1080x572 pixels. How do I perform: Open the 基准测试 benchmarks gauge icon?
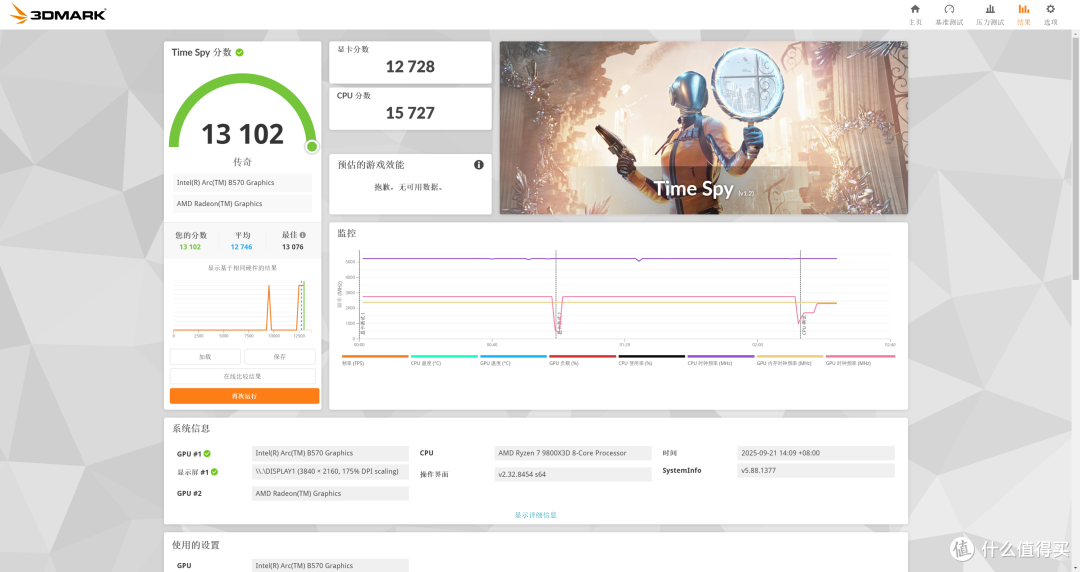[x=949, y=9]
